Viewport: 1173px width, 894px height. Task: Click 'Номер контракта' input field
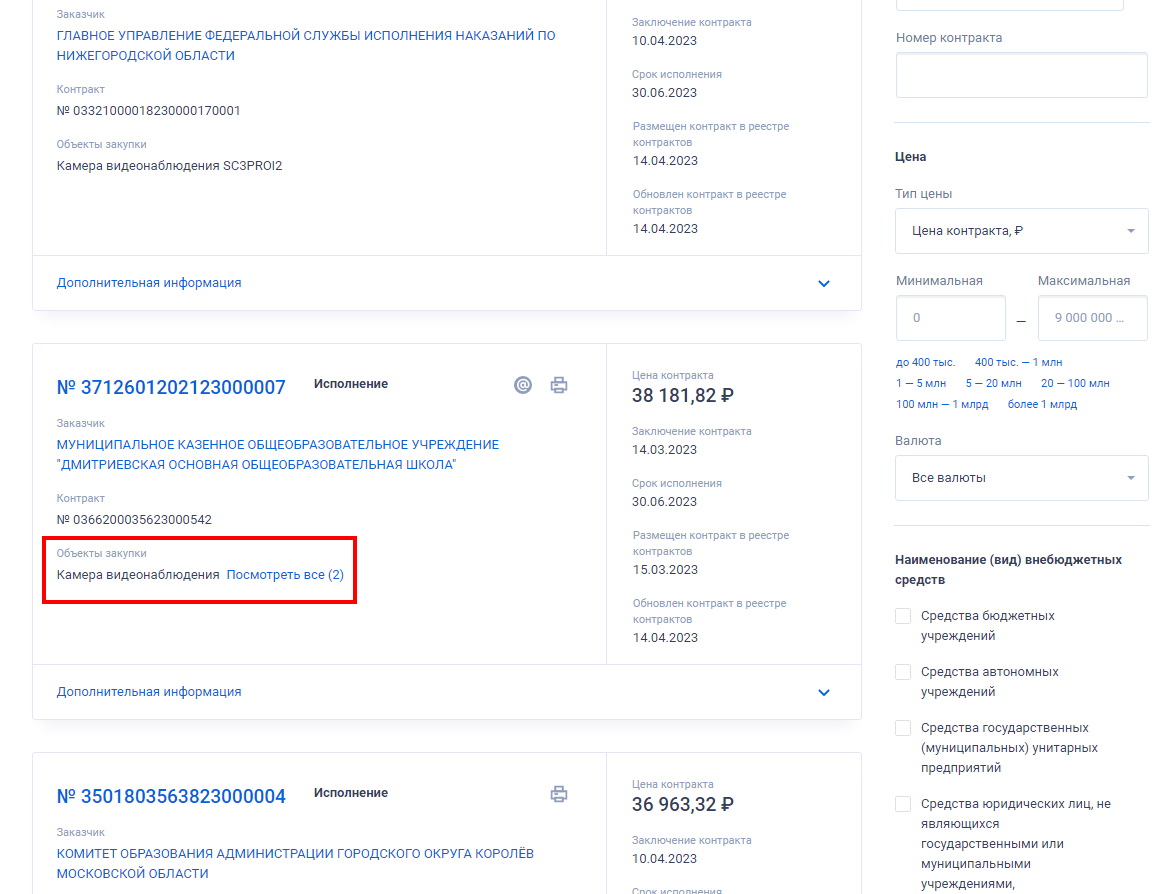(x=1021, y=75)
